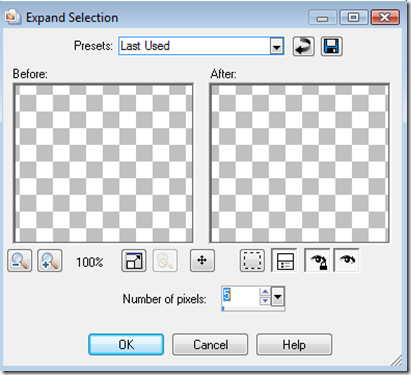Toggle the show/hide previews button

coord(284,260)
